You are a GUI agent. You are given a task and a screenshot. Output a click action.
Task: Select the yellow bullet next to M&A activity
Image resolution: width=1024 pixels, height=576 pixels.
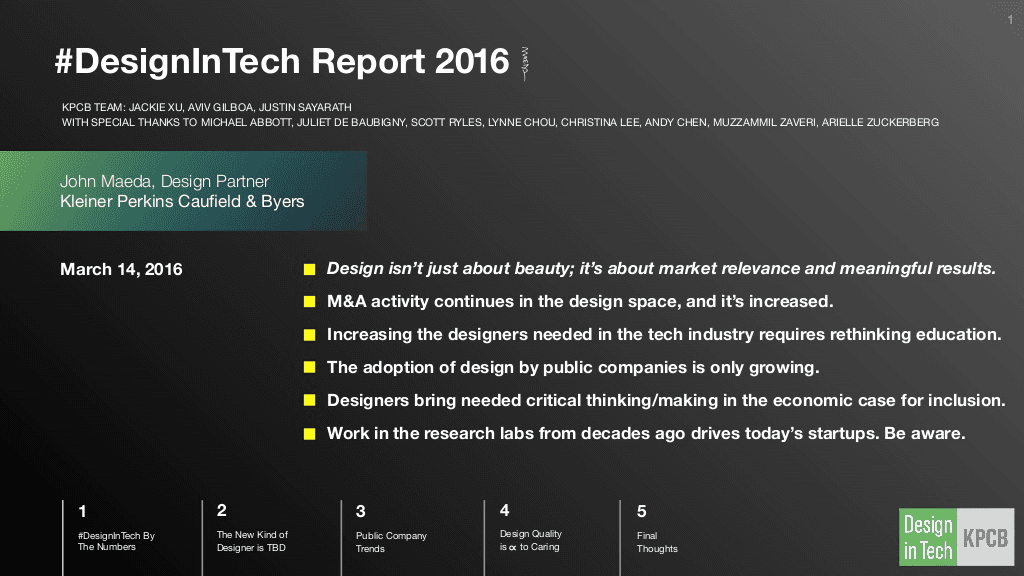[x=310, y=302]
